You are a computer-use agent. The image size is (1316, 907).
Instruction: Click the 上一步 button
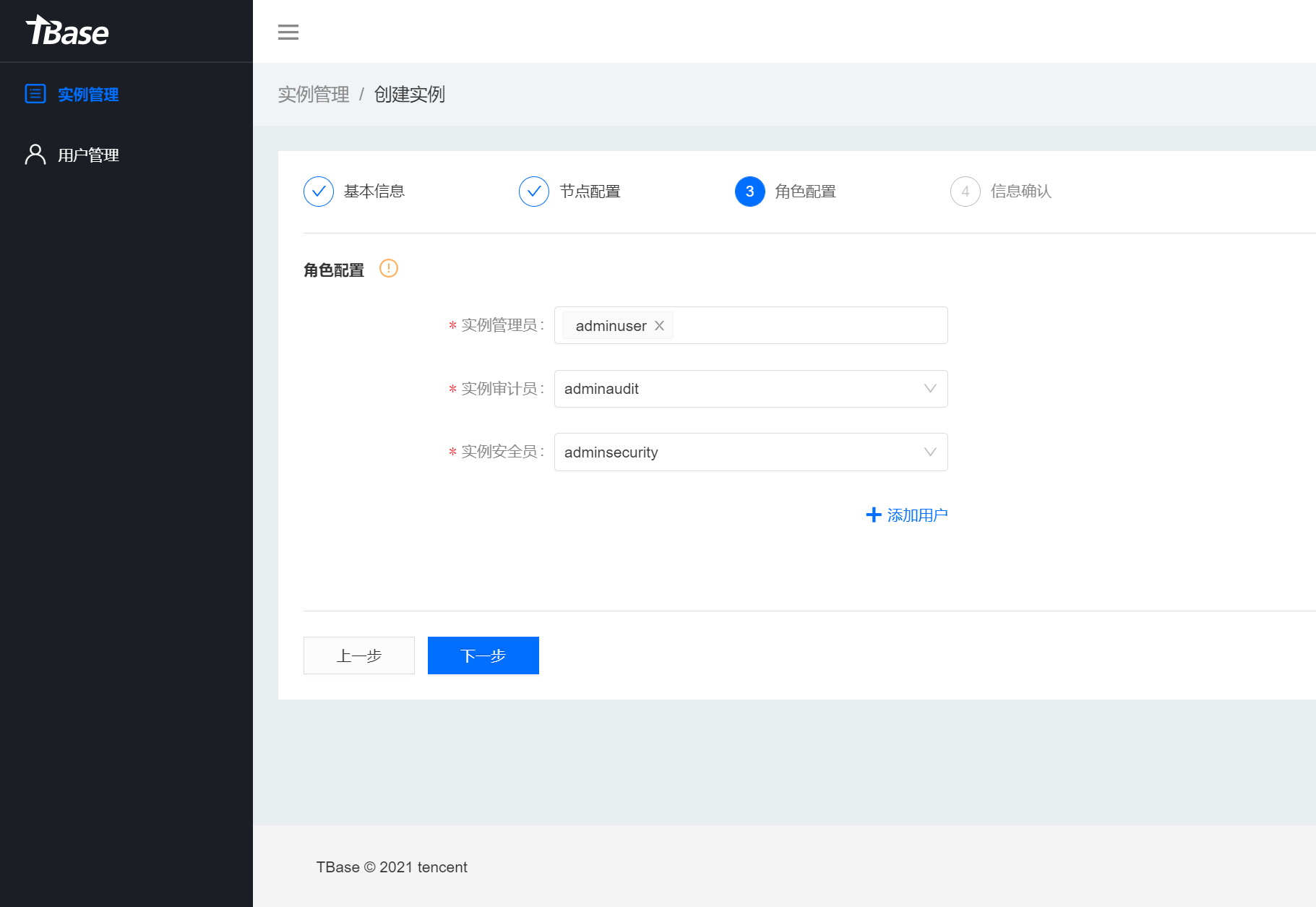(x=358, y=655)
